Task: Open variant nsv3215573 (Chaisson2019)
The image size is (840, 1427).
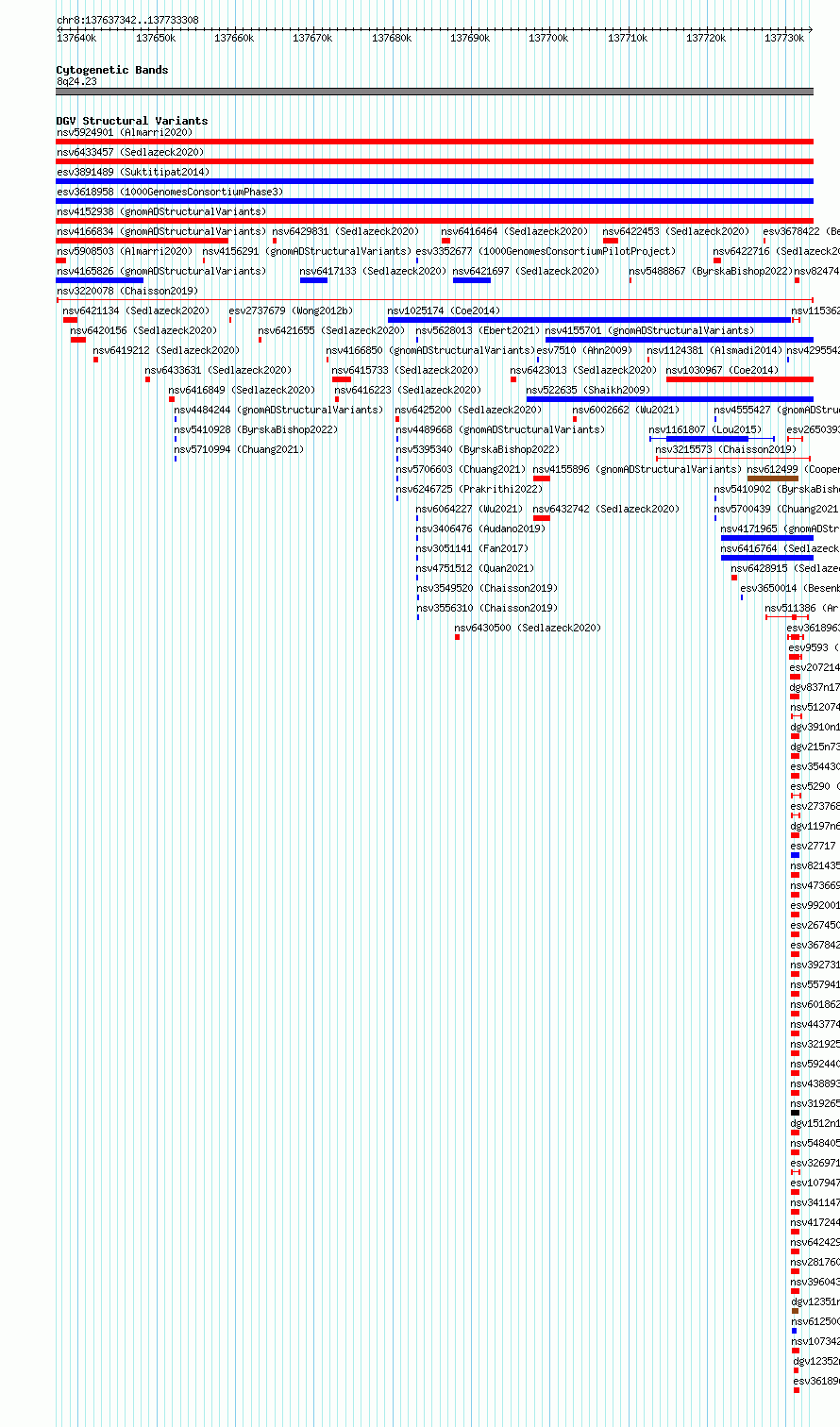Action: tap(727, 449)
